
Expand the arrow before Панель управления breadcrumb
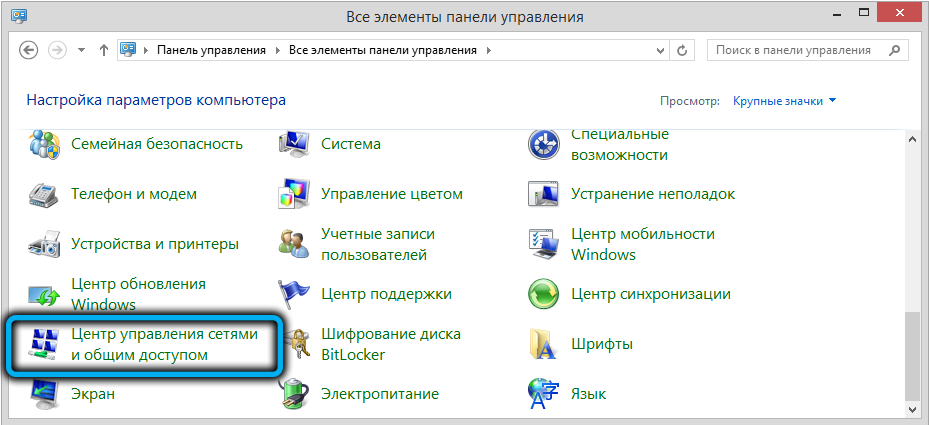(x=146, y=50)
